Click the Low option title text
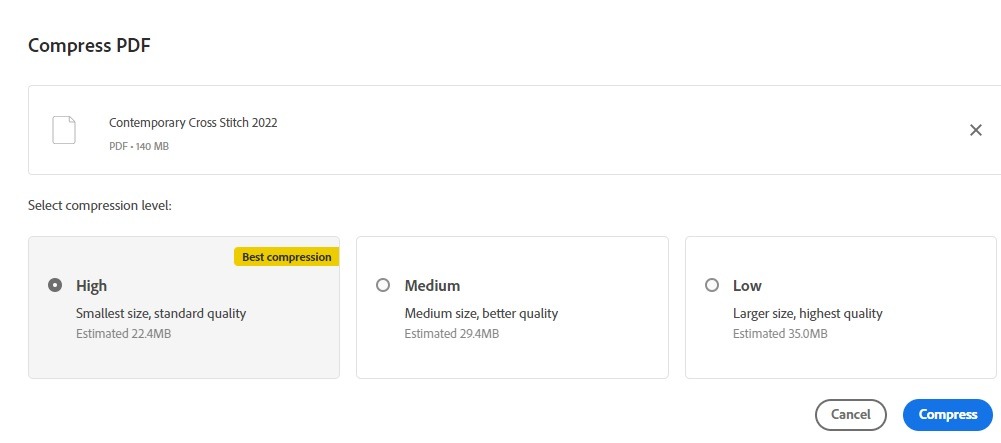 click(x=747, y=286)
